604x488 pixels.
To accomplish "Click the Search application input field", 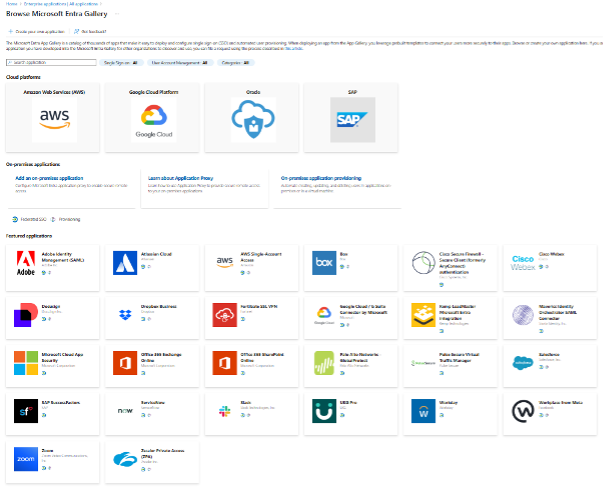I will tap(51, 62).
